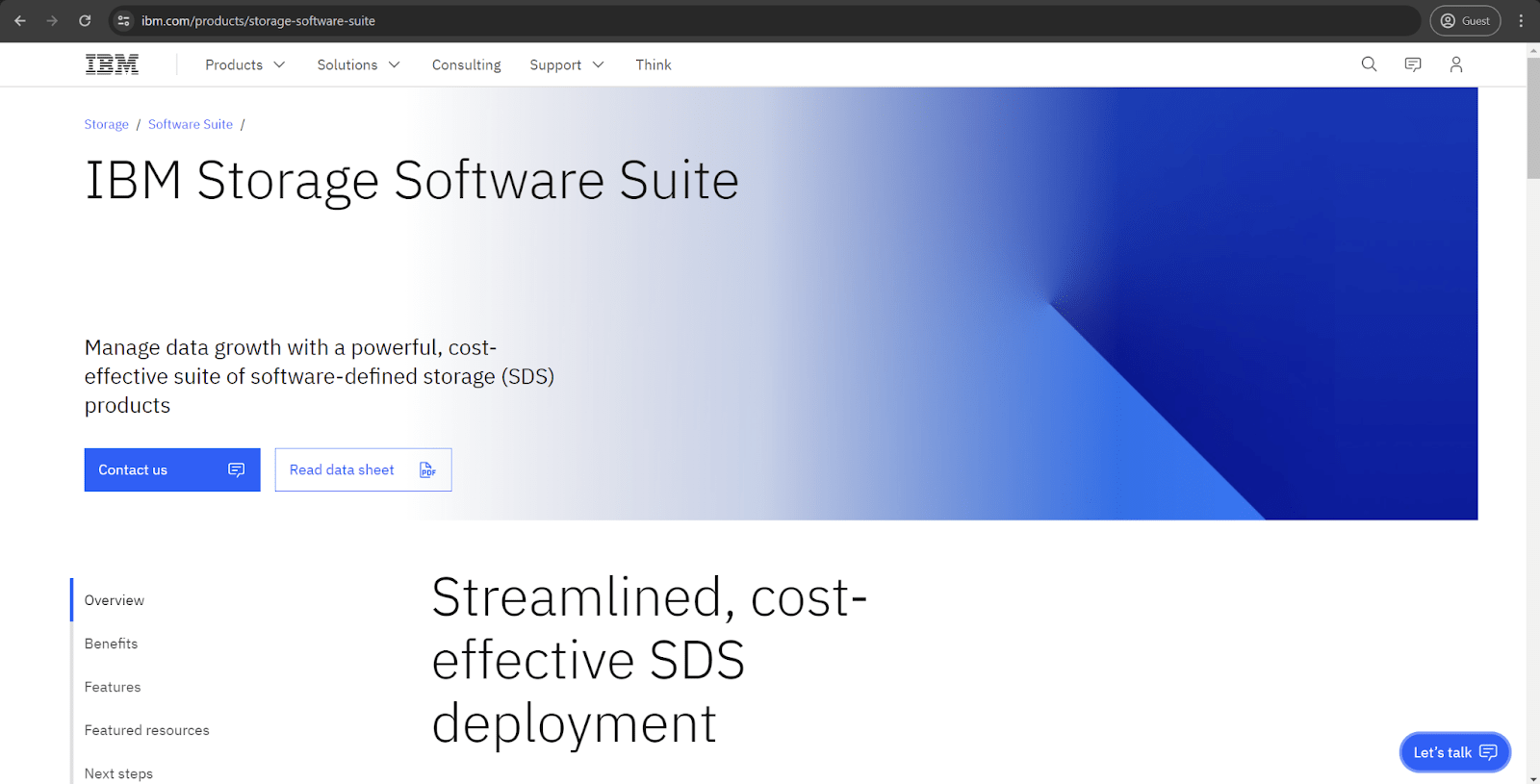
Task: Jump to Benefits section in sidebar
Action: (111, 644)
